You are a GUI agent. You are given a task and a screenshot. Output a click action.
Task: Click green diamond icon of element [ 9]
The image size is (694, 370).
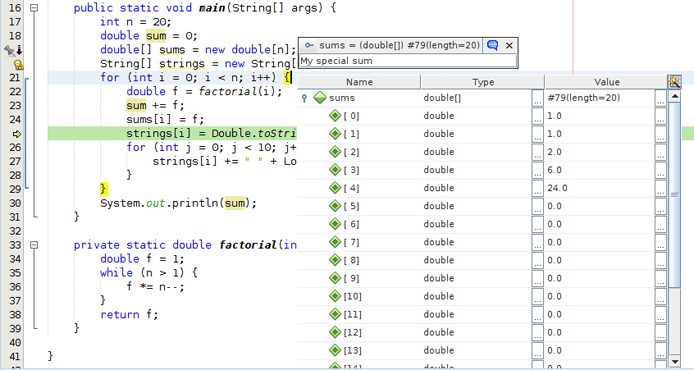[335, 278]
